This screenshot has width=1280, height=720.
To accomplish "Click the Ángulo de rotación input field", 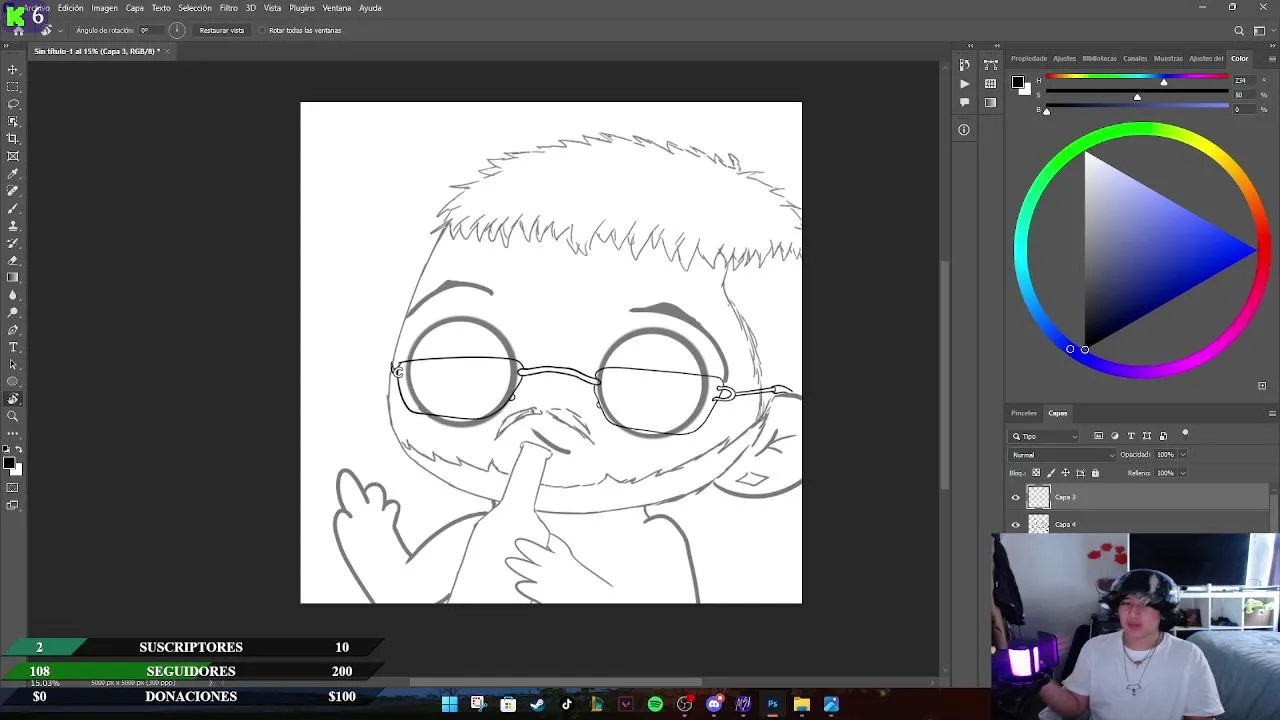I will [x=151, y=30].
